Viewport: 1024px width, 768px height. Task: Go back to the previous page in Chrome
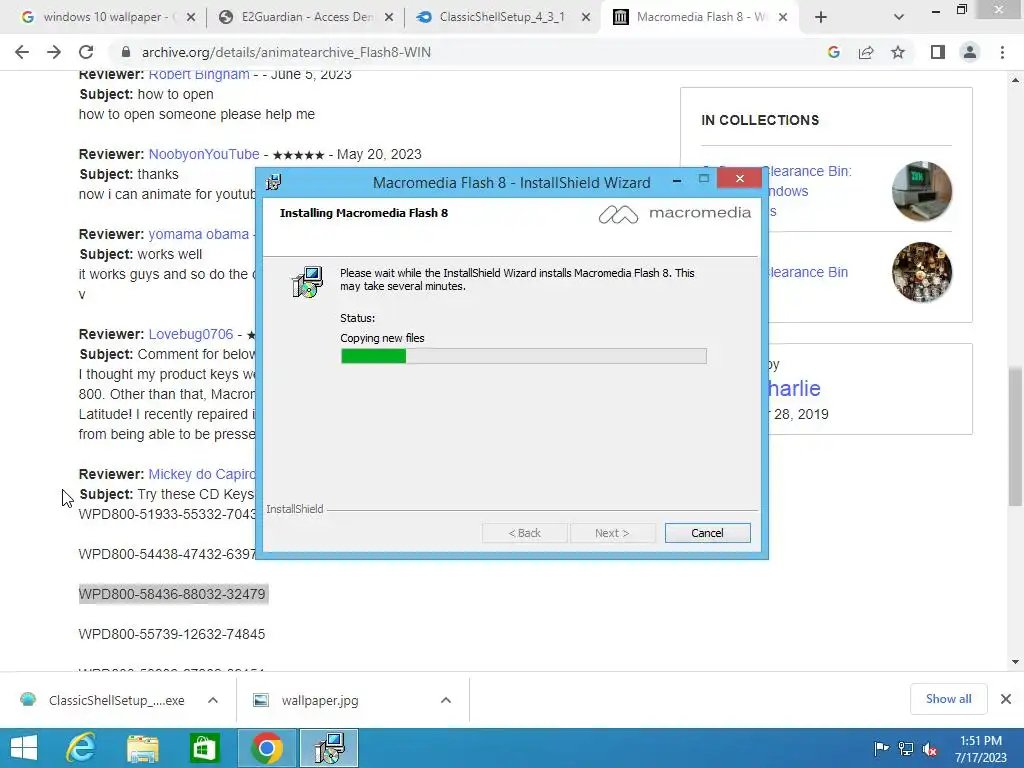[x=22, y=52]
